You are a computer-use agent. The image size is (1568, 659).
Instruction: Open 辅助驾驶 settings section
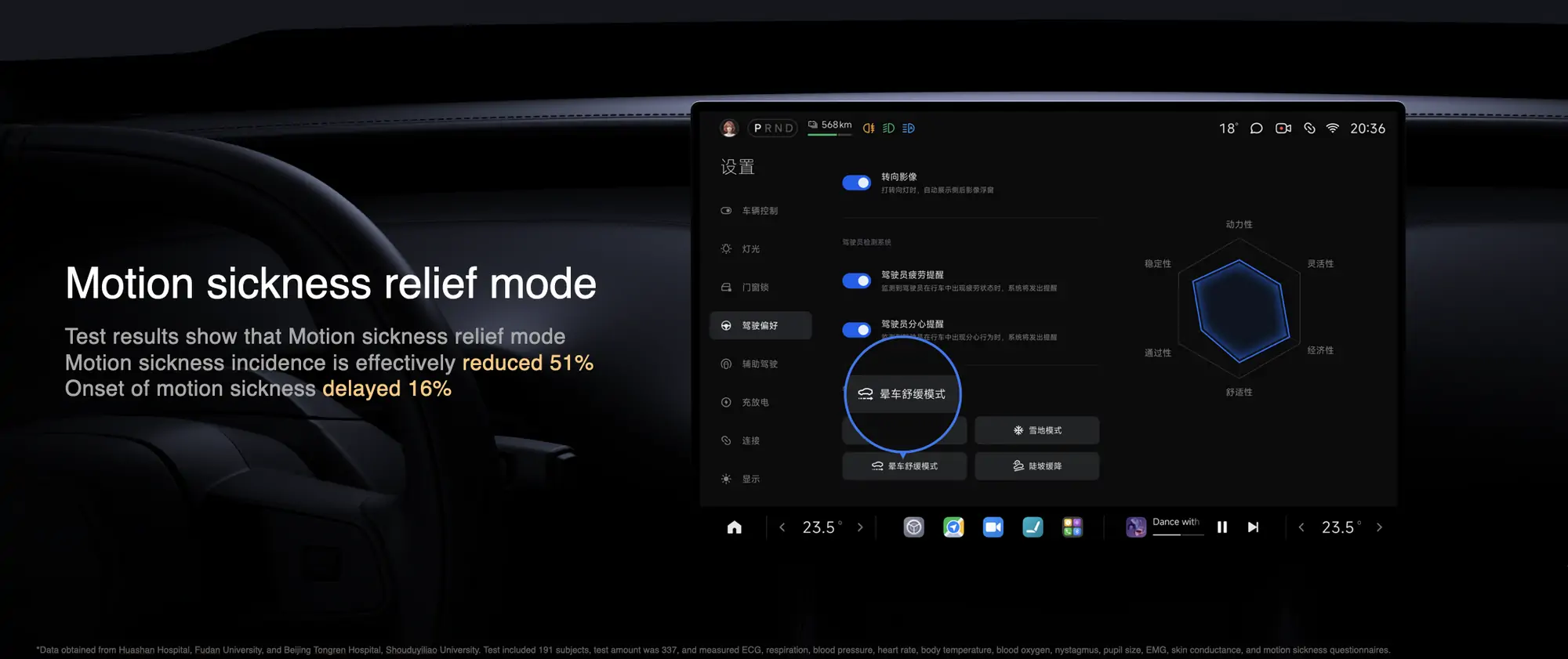pos(759,364)
